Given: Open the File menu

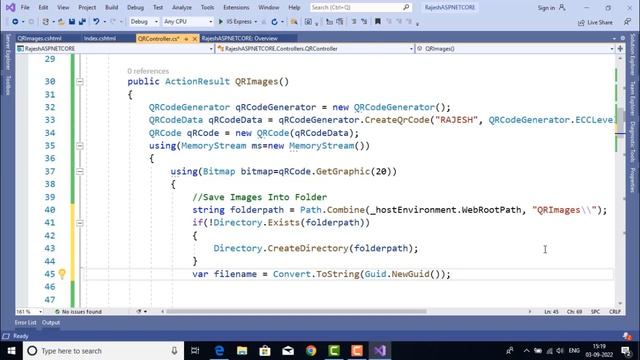Looking at the screenshot, I should pos(25,7).
